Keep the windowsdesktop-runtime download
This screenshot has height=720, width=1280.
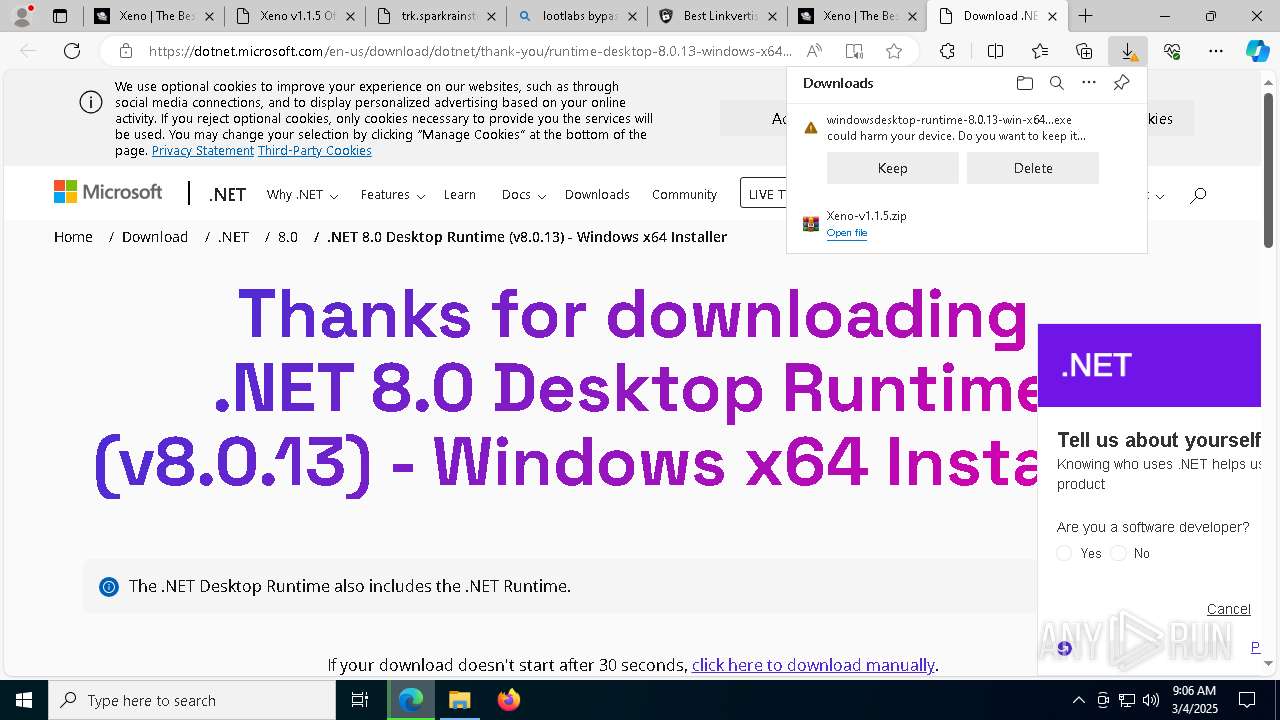point(893,168)
